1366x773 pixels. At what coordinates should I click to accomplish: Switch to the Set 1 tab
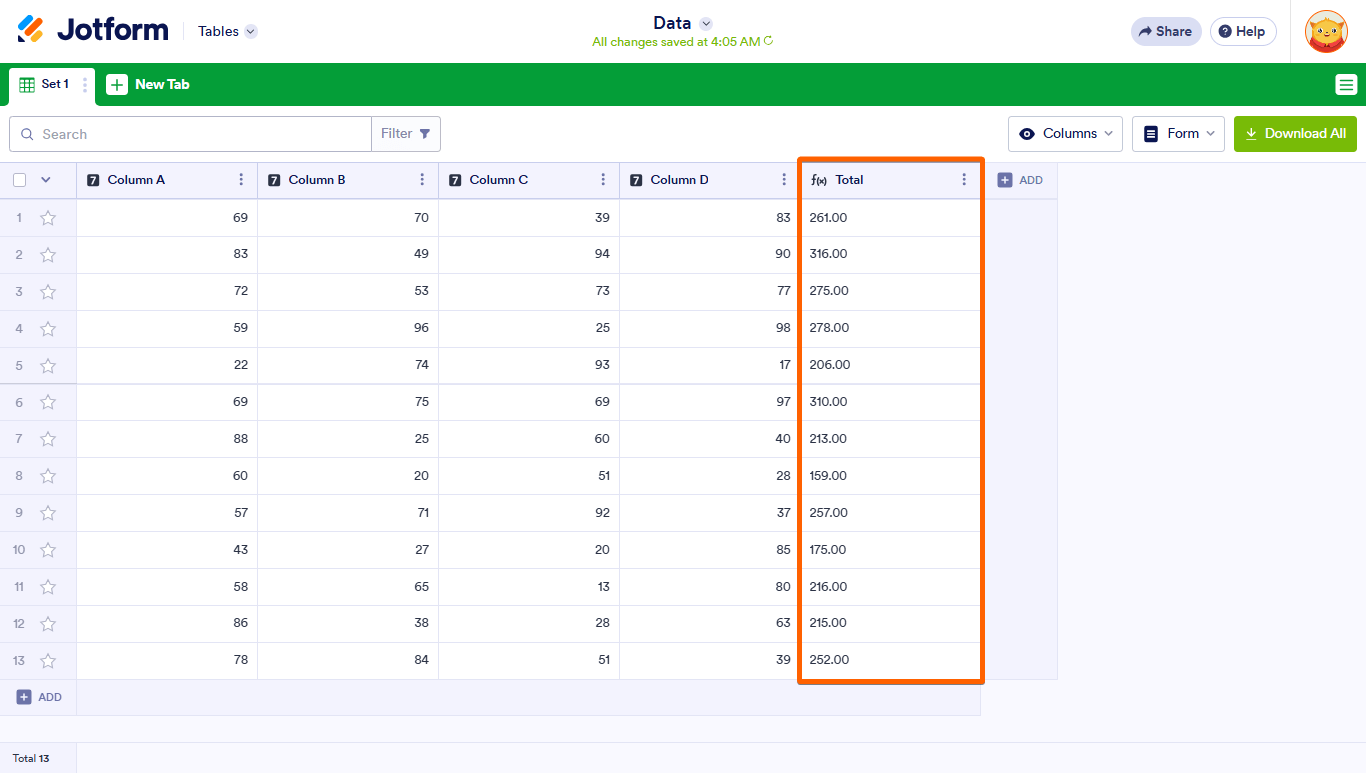45,85
